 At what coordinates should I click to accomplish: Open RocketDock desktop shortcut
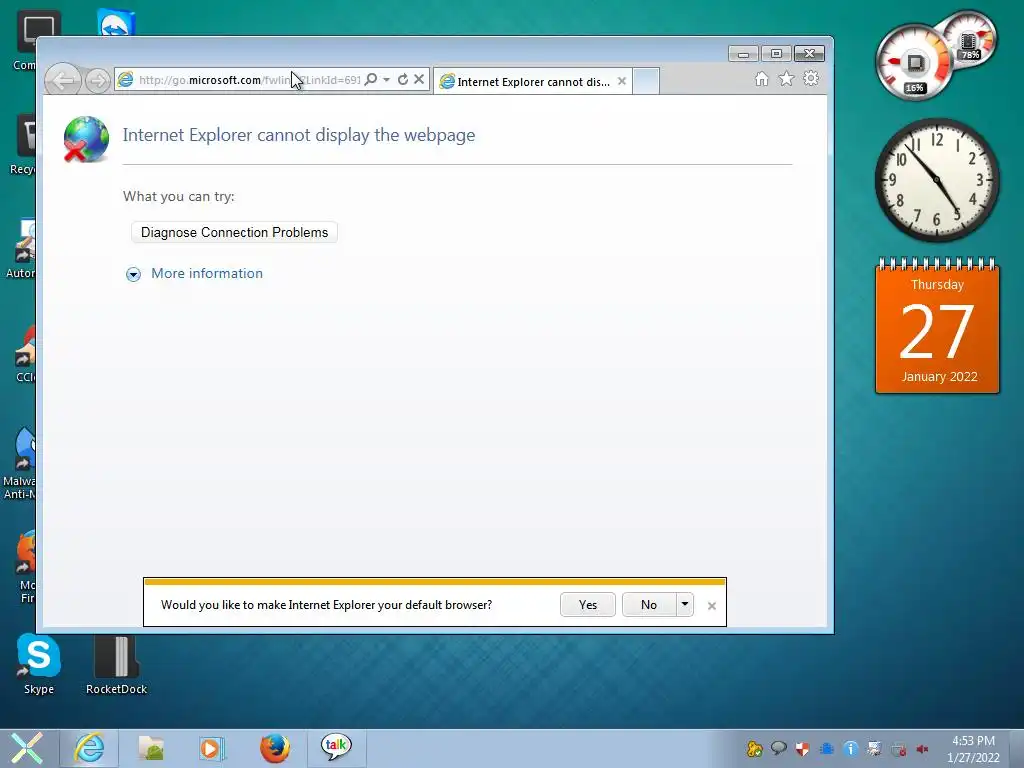[x=116, y=664]
